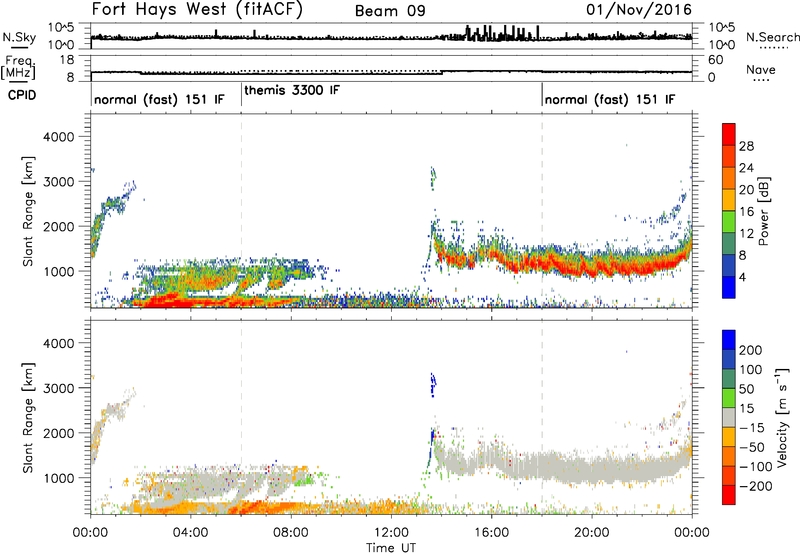Click the "4000" tick of the power panel
This screenshot has height=554, width=800.
(x=59, y=137)
